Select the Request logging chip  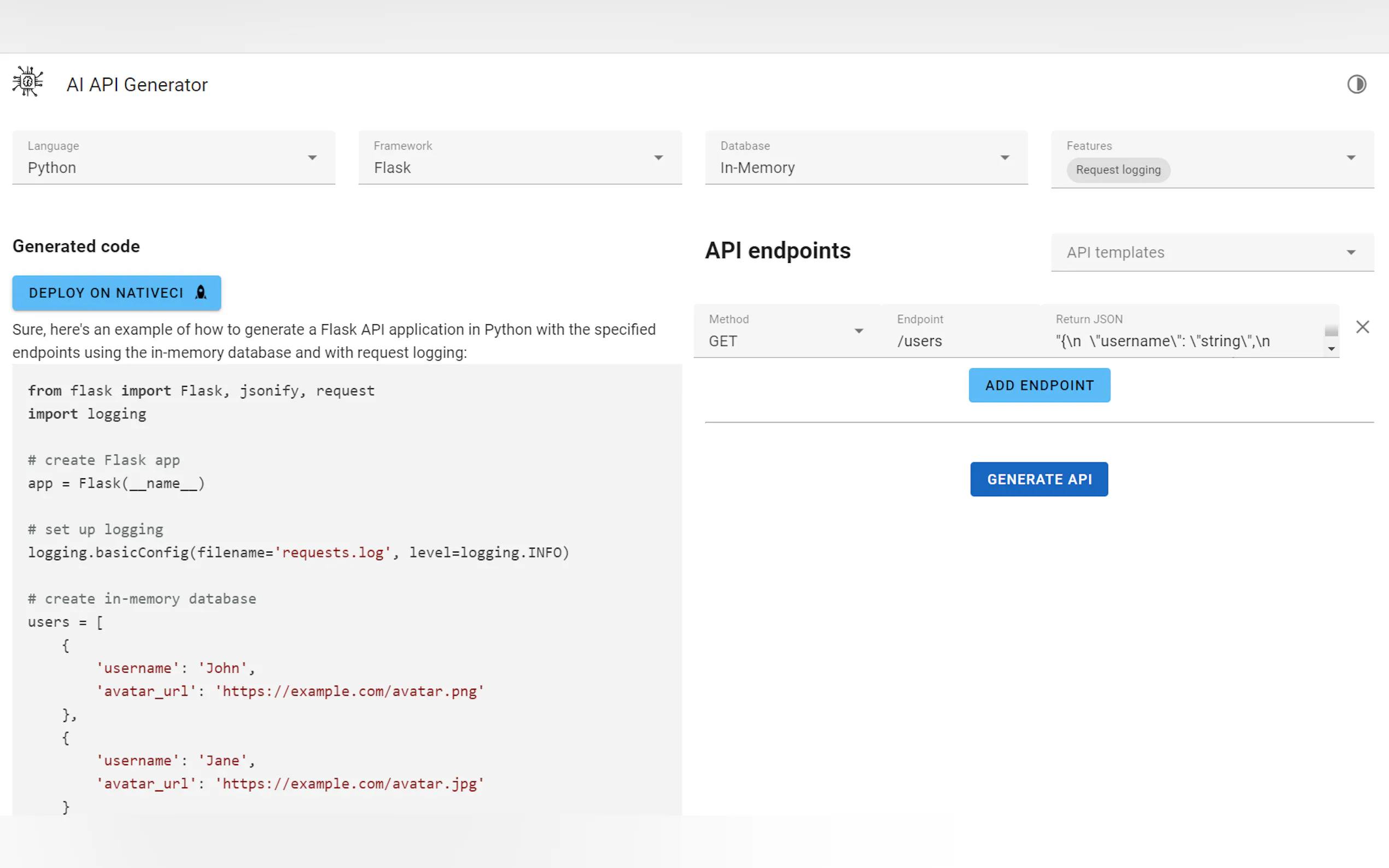tap(1117, 170)
